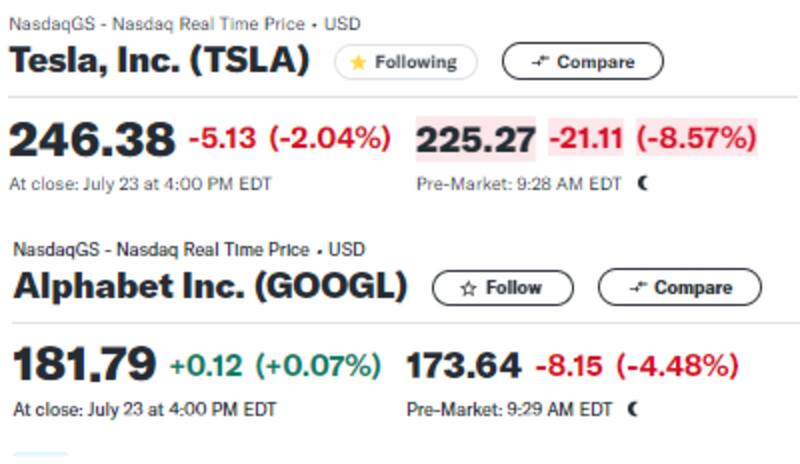Click the Tesla, Inc. (TSLA) heading

point(159,61)
